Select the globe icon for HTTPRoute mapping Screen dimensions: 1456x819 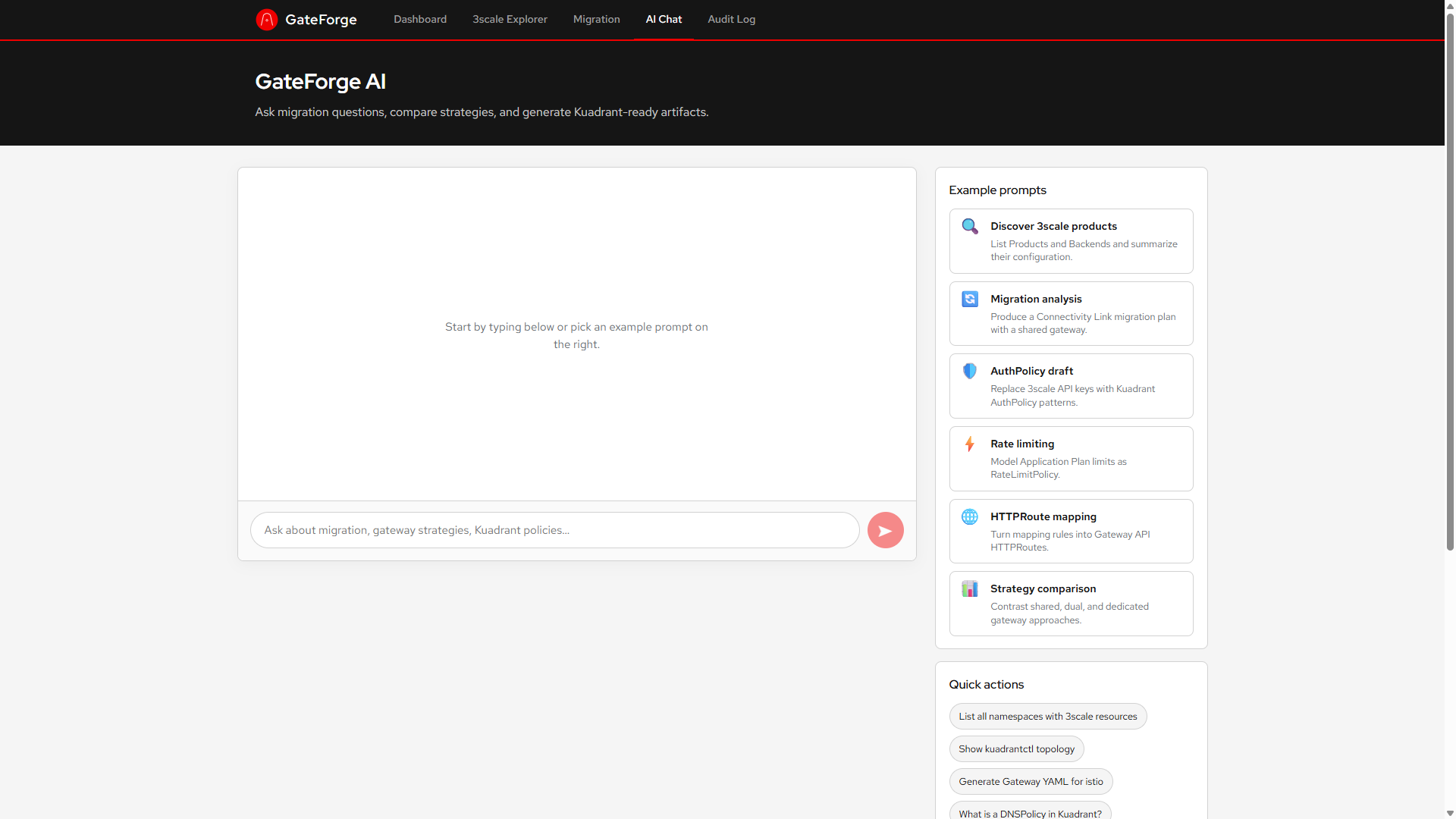point(970,516)
